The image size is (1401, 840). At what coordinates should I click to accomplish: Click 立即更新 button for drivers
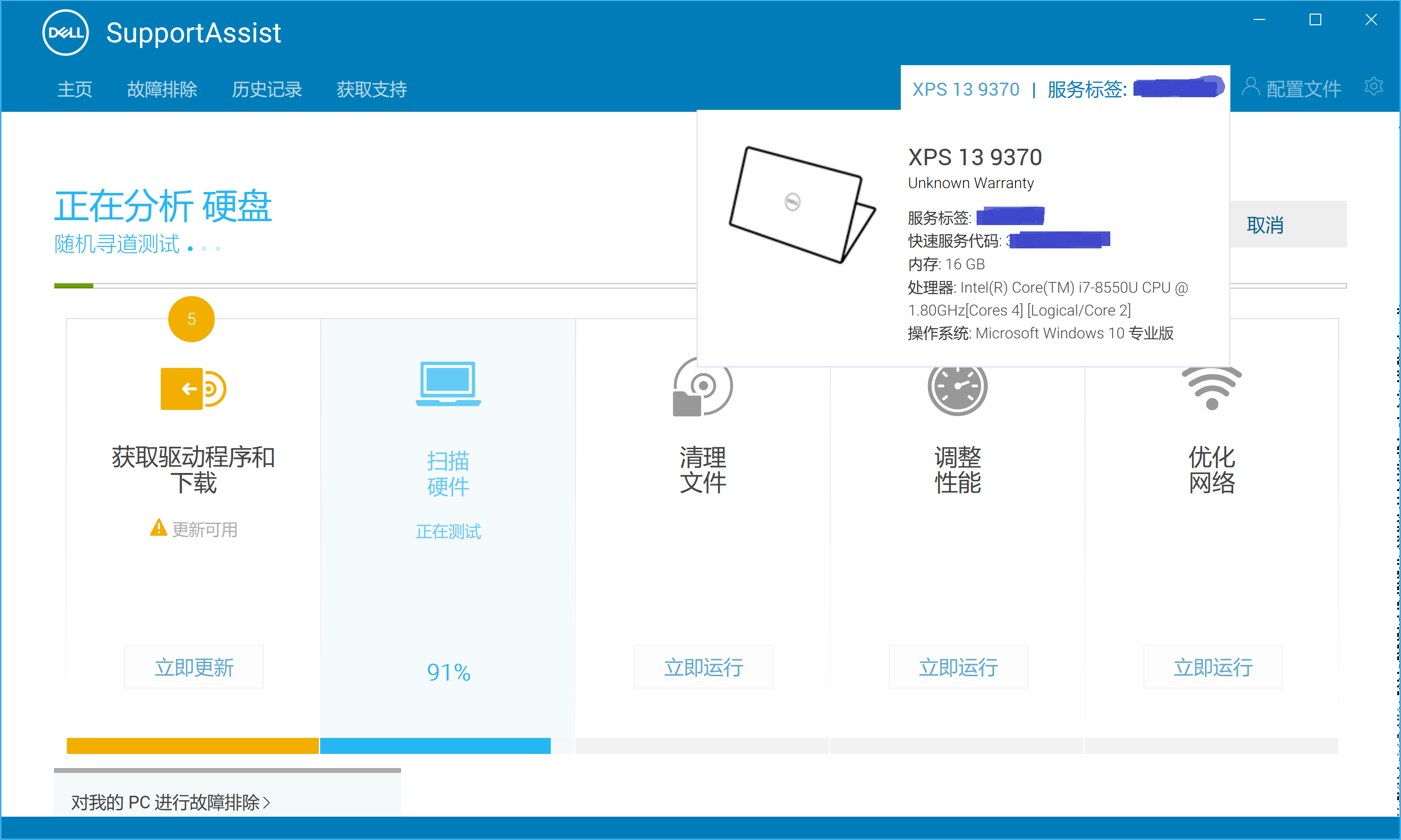coord(193,667)
